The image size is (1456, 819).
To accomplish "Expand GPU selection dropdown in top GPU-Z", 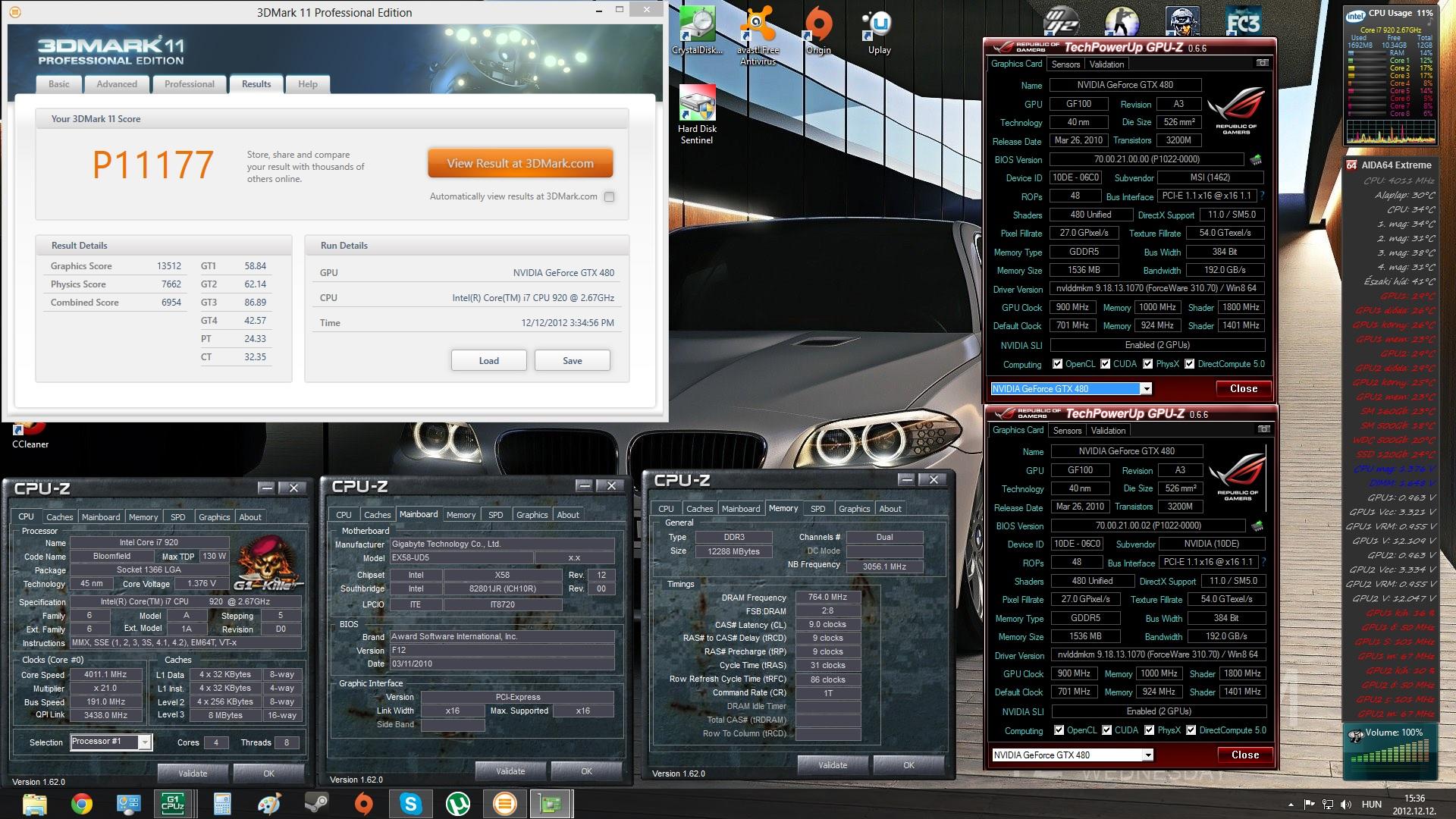I will click(1147, 389).
